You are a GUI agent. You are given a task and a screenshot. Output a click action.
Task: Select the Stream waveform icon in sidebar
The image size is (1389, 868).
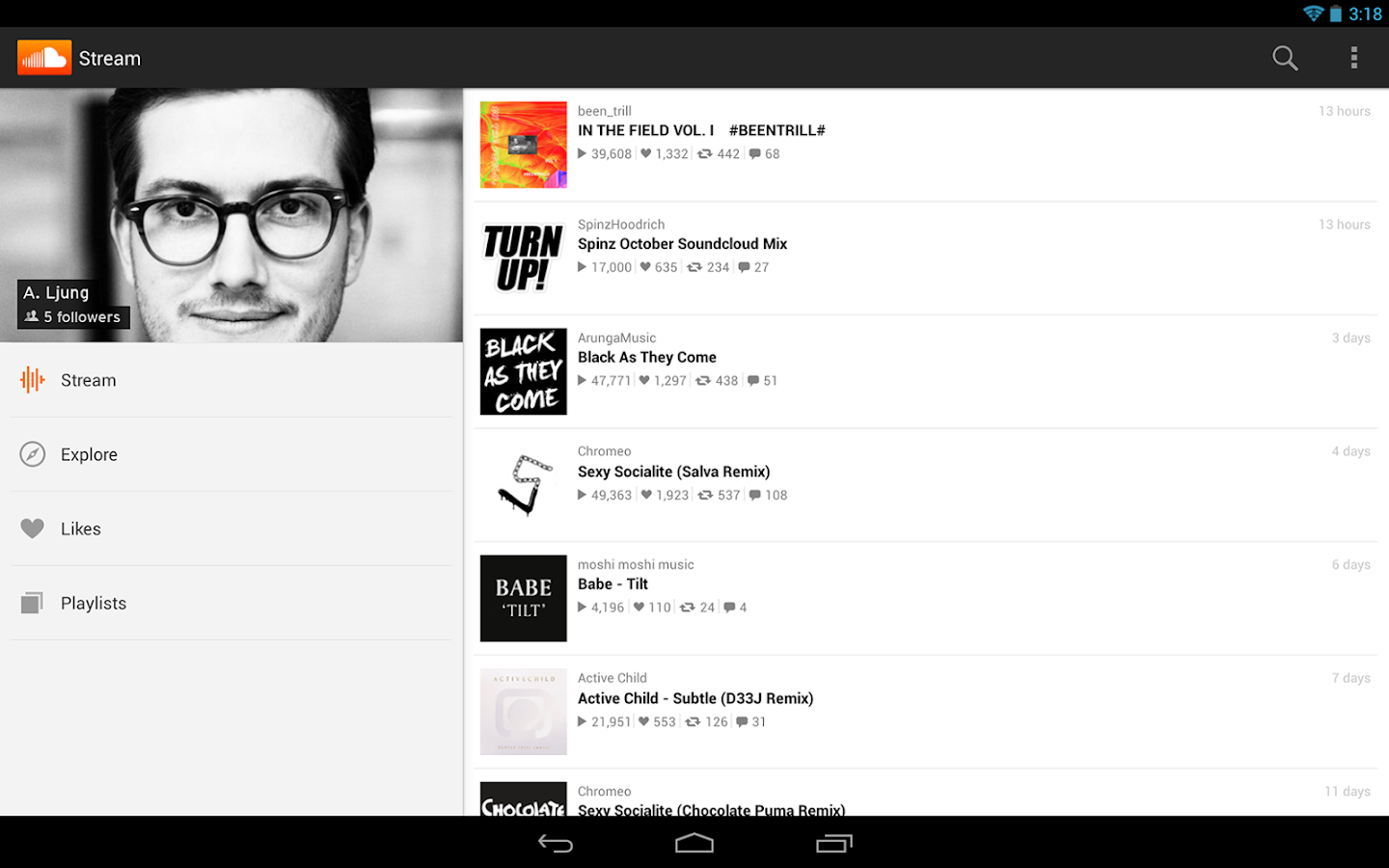point(33,380)
